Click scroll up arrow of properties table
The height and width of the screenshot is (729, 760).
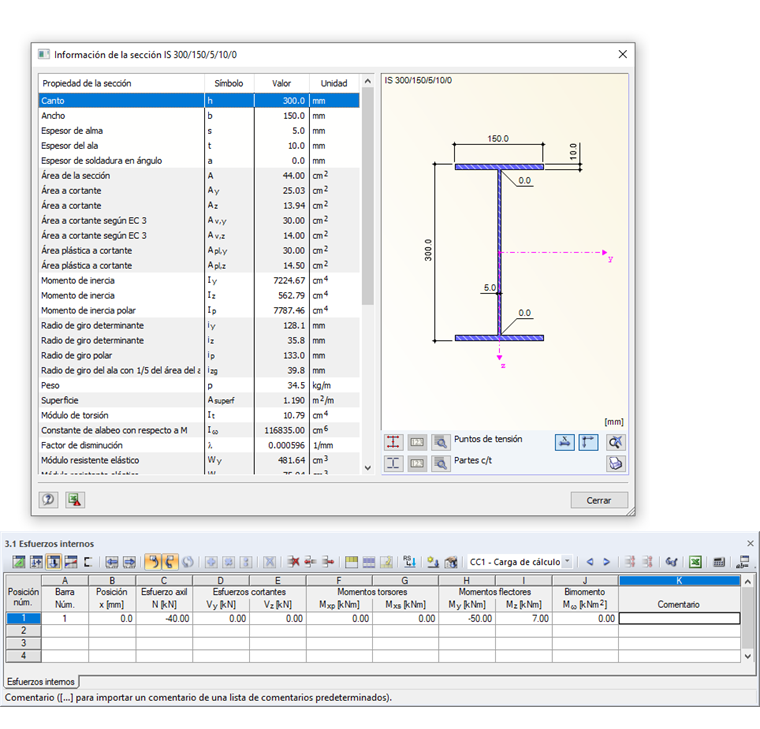tap(367, 81)
